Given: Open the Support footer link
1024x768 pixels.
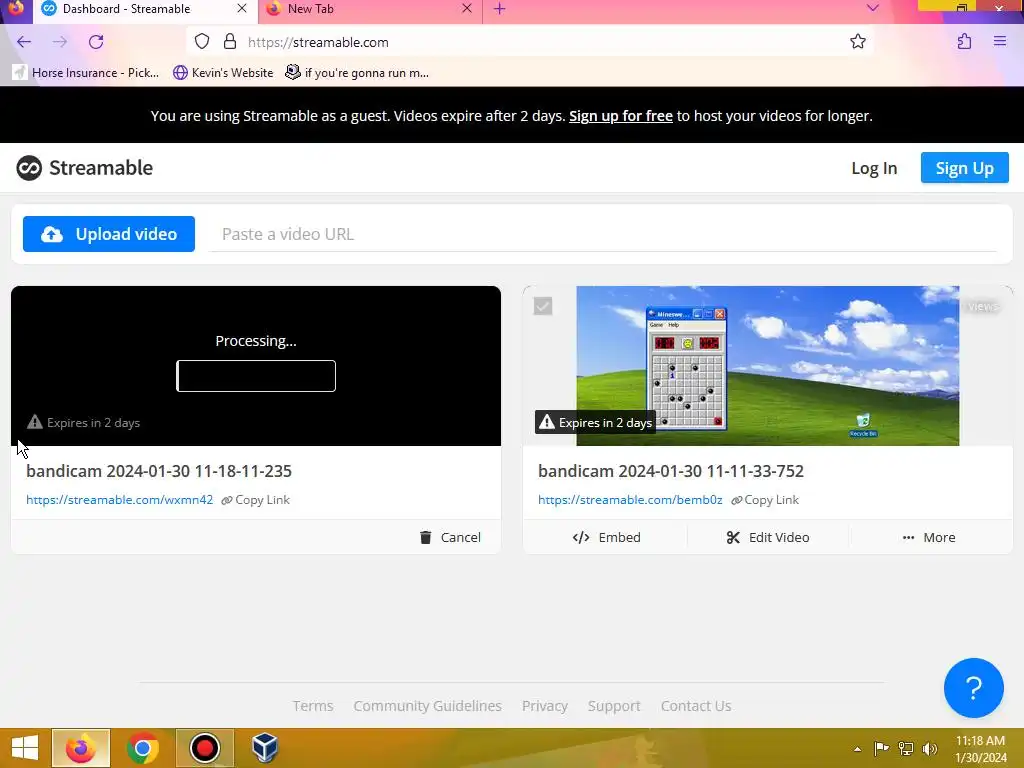Looking at the screenshot, I should coord(614,706).
